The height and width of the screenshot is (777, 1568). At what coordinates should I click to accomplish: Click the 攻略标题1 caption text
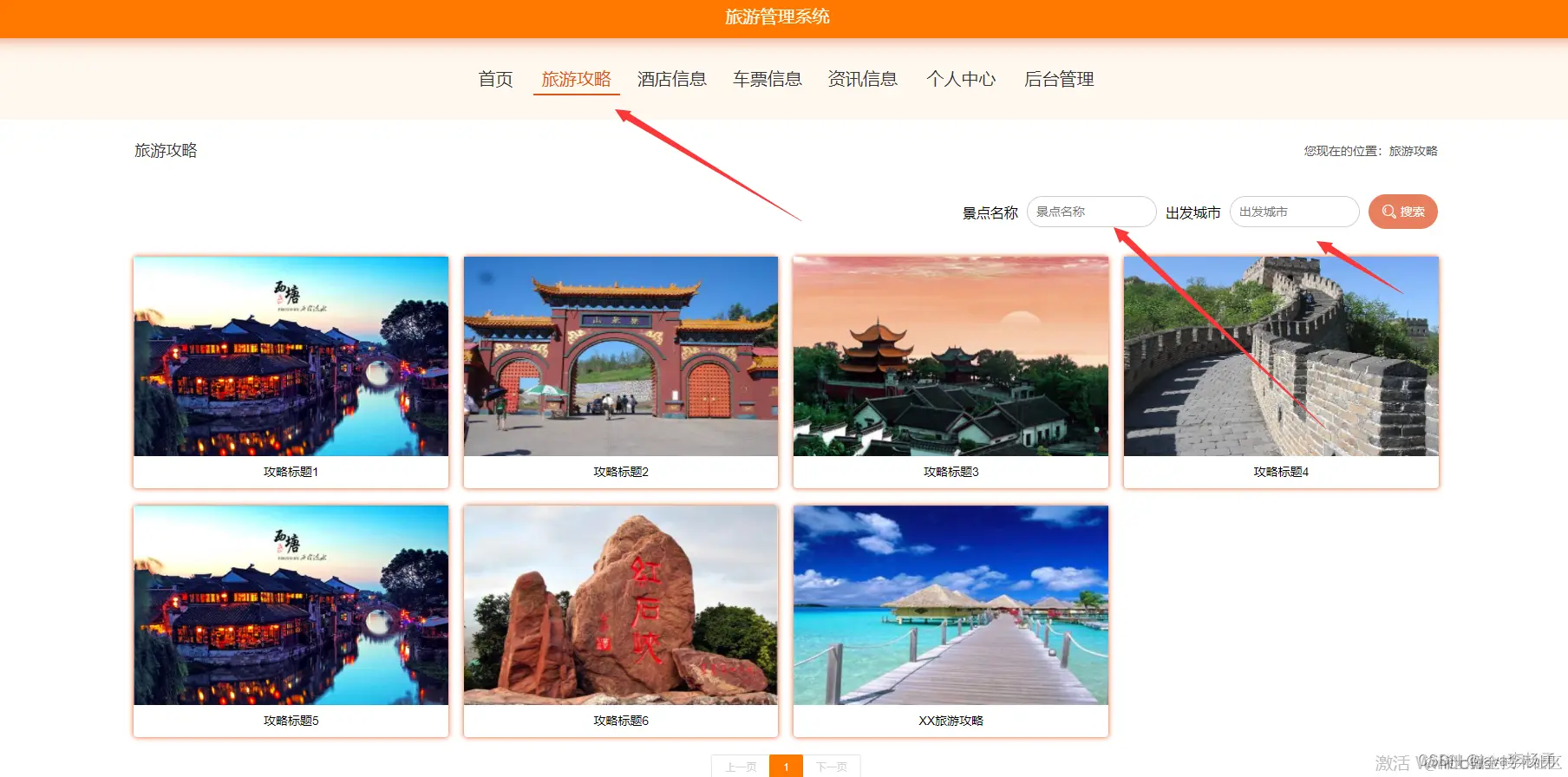coord(291,472)
